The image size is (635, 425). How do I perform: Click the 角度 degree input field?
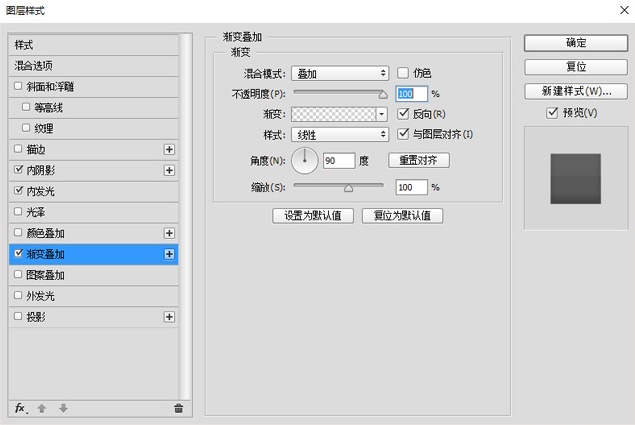click(339, 161)
